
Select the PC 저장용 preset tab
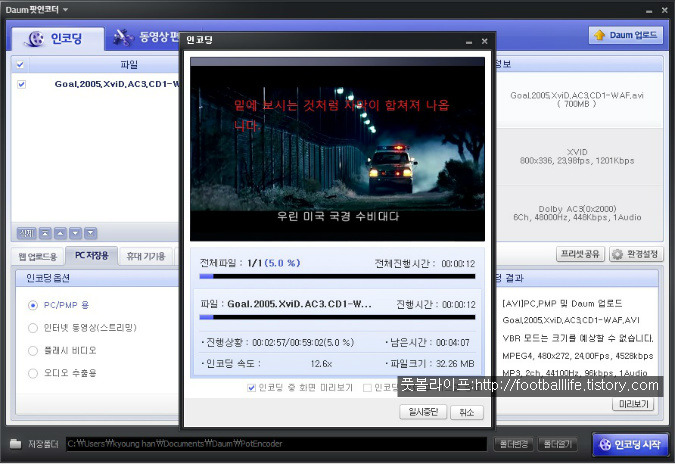tap(91, 256)
